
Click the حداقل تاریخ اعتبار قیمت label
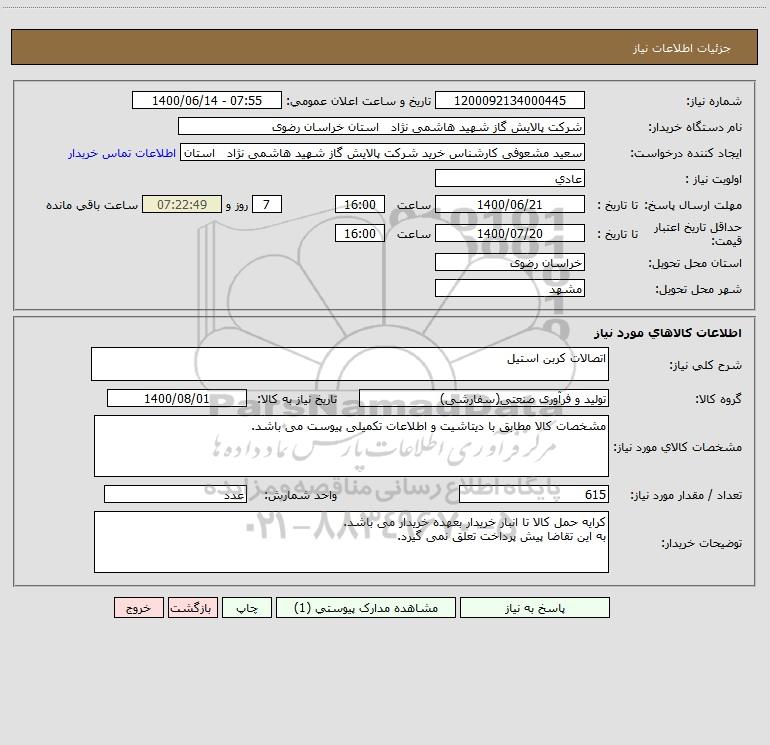coord(698,234)
